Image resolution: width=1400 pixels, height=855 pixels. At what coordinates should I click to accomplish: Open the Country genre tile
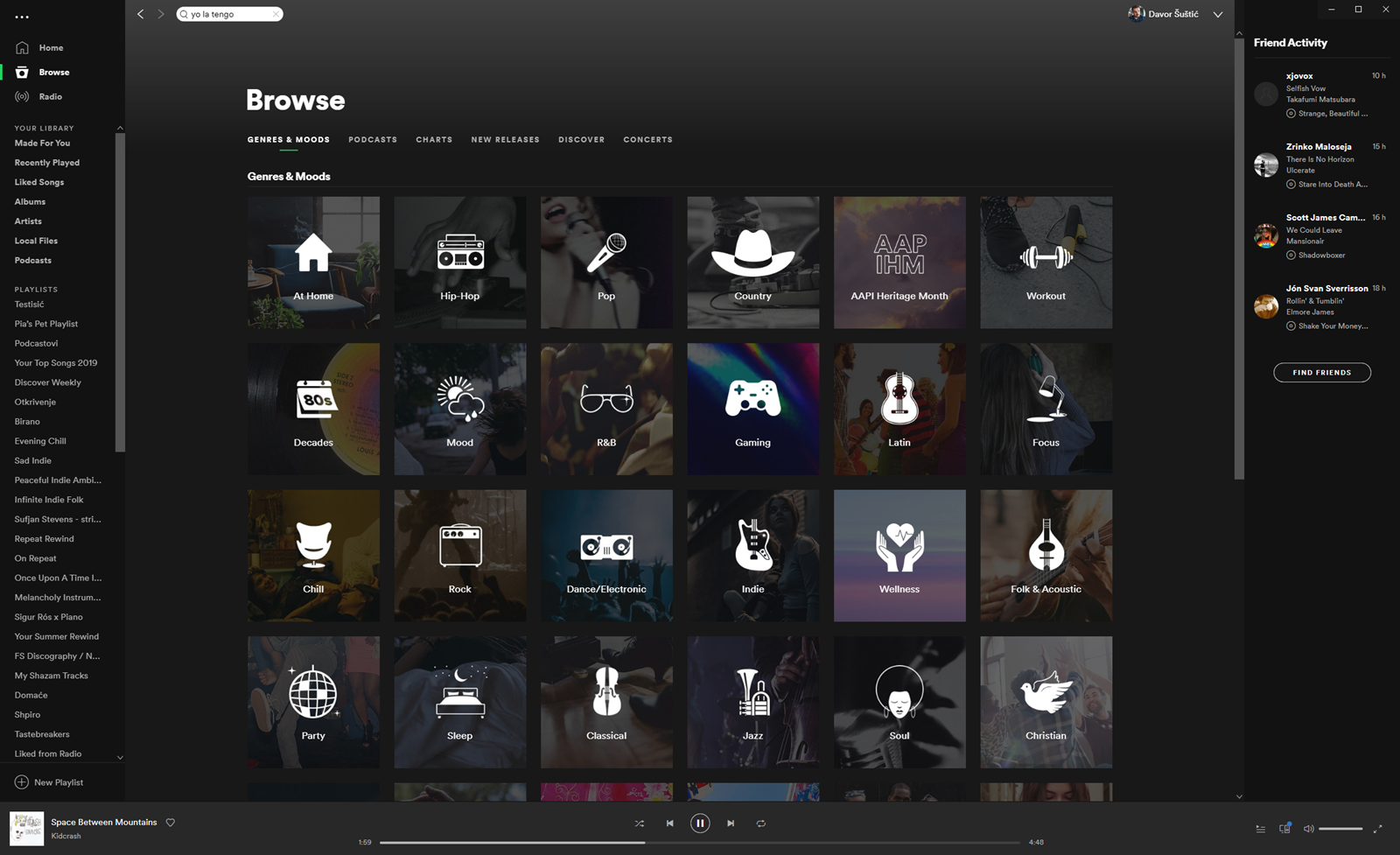click(x=753, y=263)
